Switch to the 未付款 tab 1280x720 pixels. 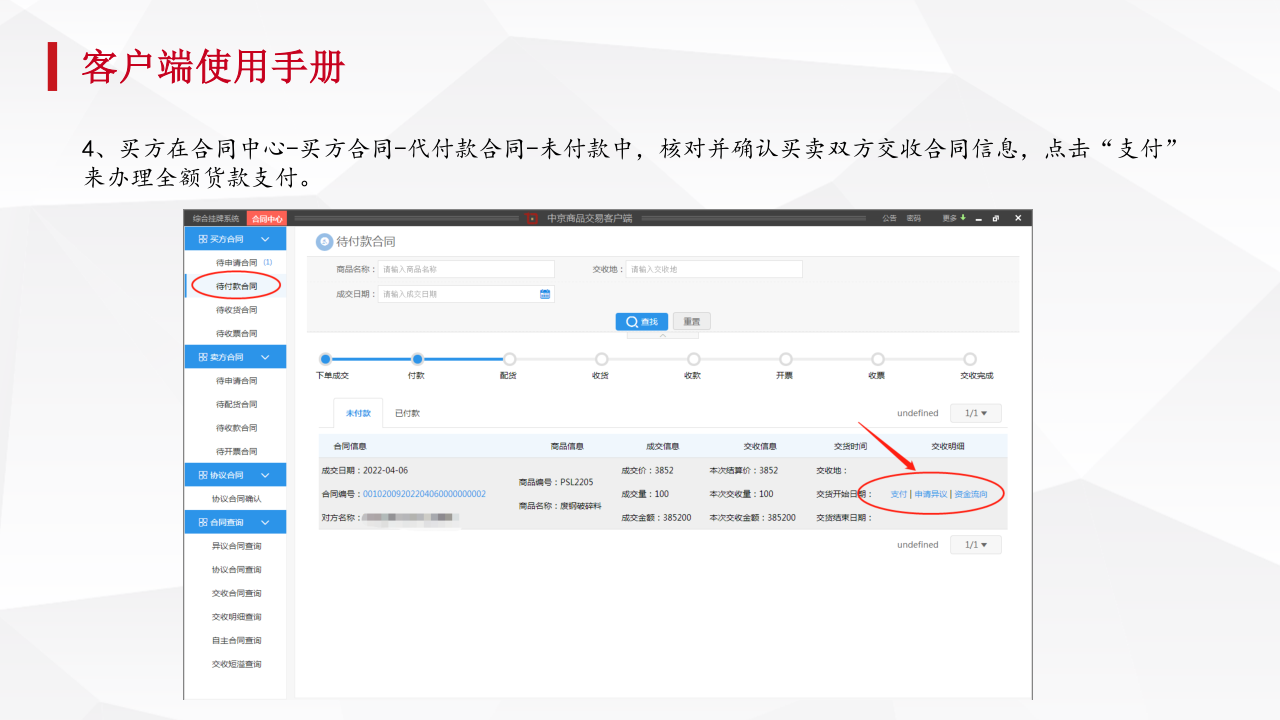coord(358,413)
